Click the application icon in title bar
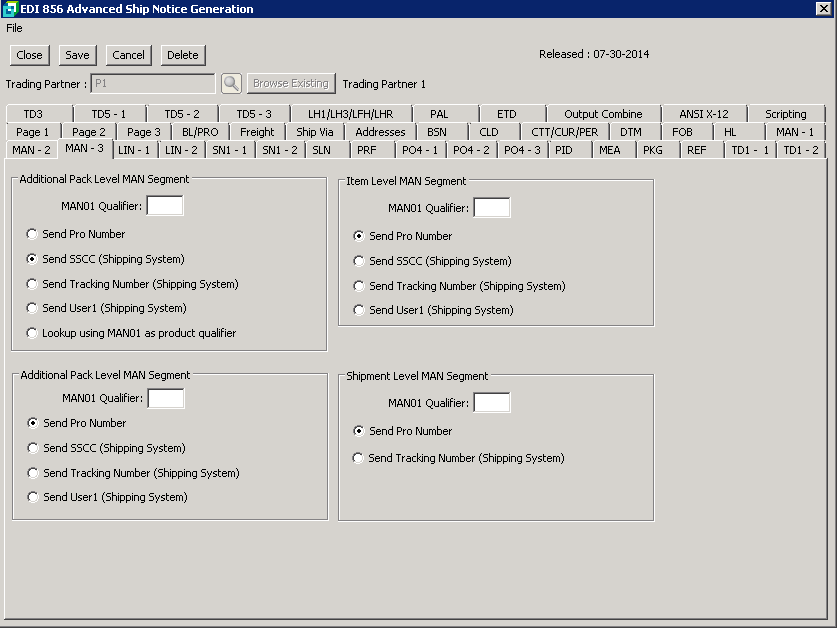Image resolution: width=837 pixels, height=628 pixels. point(11,9)
